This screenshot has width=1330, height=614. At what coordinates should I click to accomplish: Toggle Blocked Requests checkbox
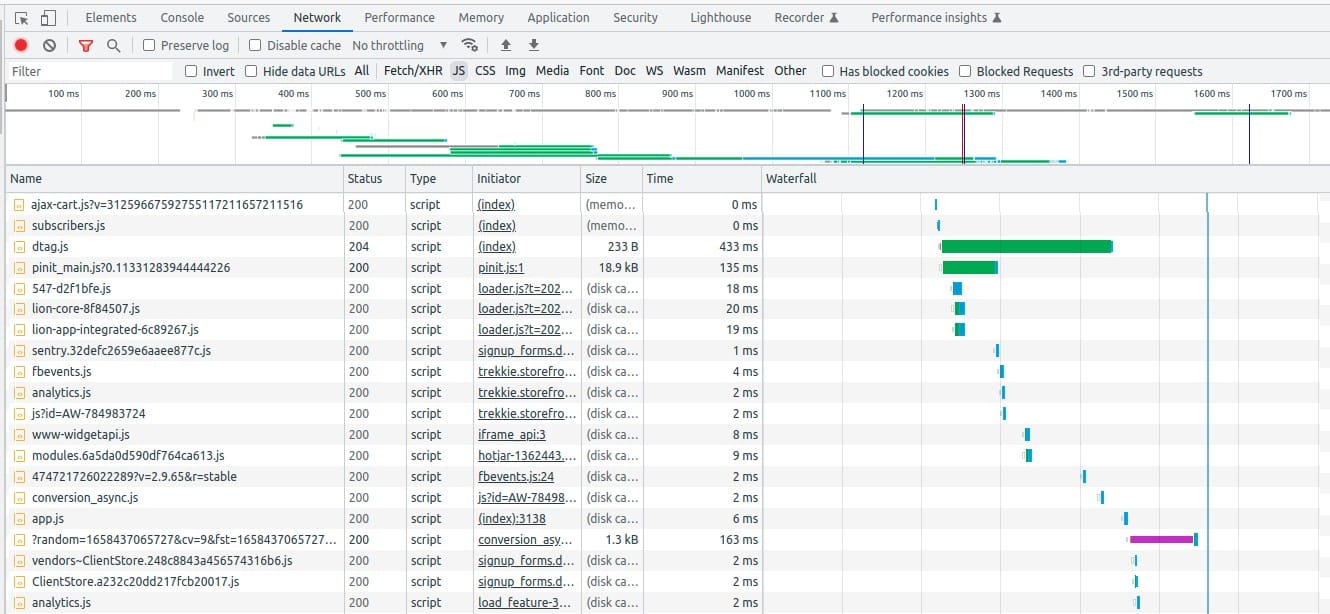pos(965,71)
